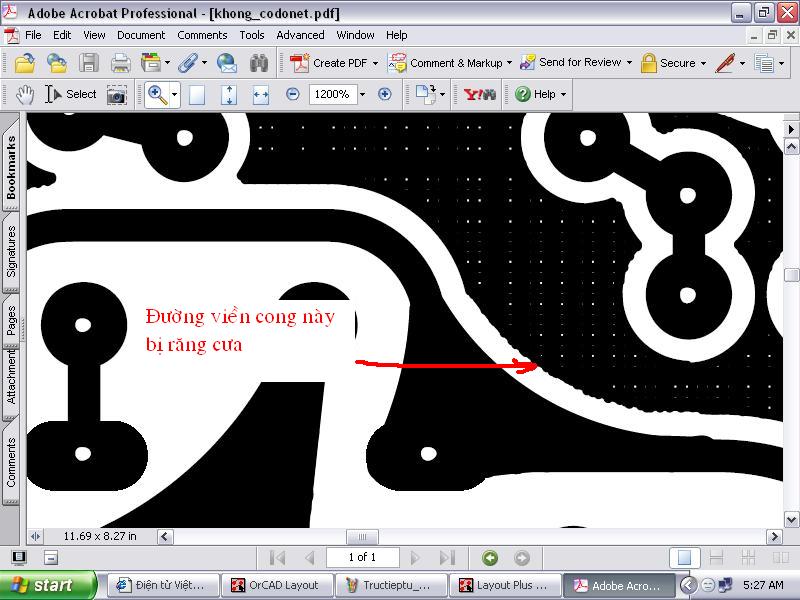This screenshot has width=800, height=600.
Task: Expand the Sign pen dropdown arrow
Action: [742, 63]
